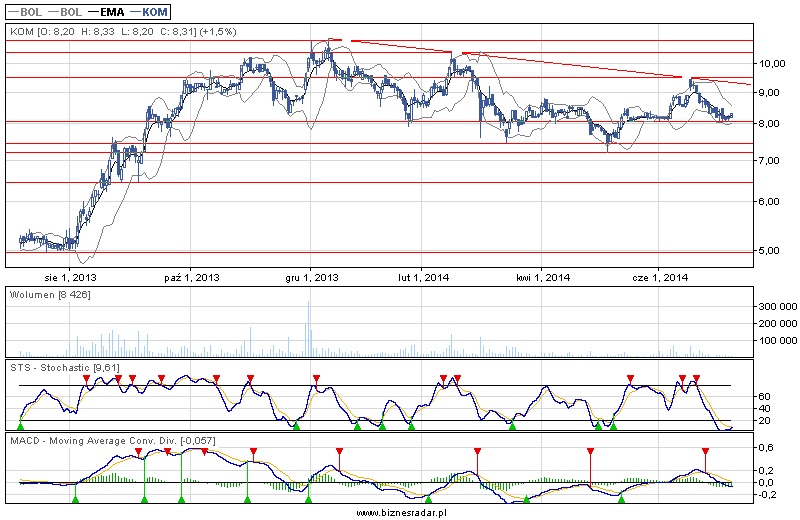The image size is (800, 520).
Task: Click the cze 1, 2014 date label
Action: [660, 278]
